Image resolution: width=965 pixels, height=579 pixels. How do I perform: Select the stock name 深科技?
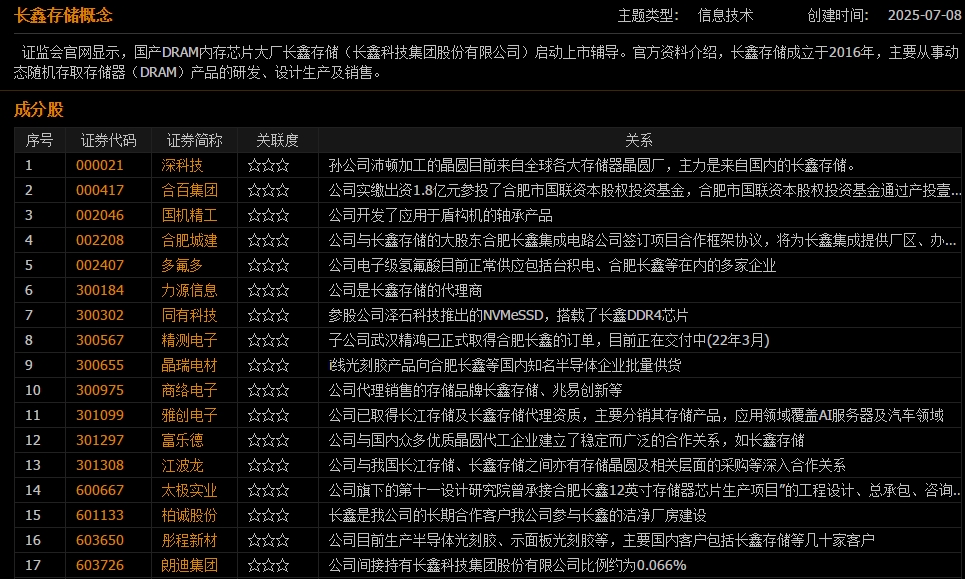click(182, 166)
